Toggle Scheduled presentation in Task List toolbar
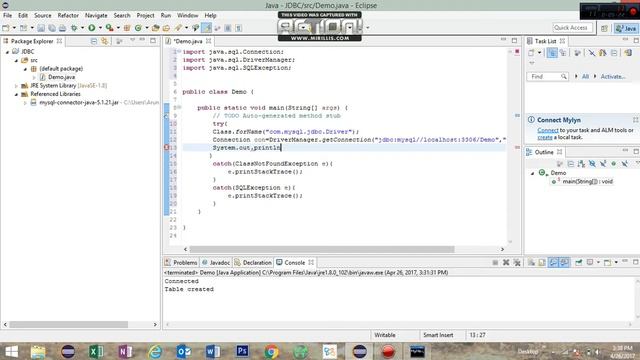Viewport: 640px width, 360px height. pos(563,53)
